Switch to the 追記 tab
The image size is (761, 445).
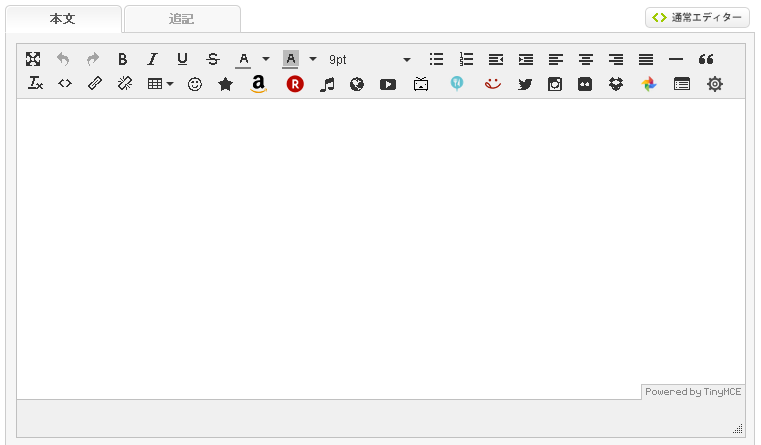pos(182,19)
